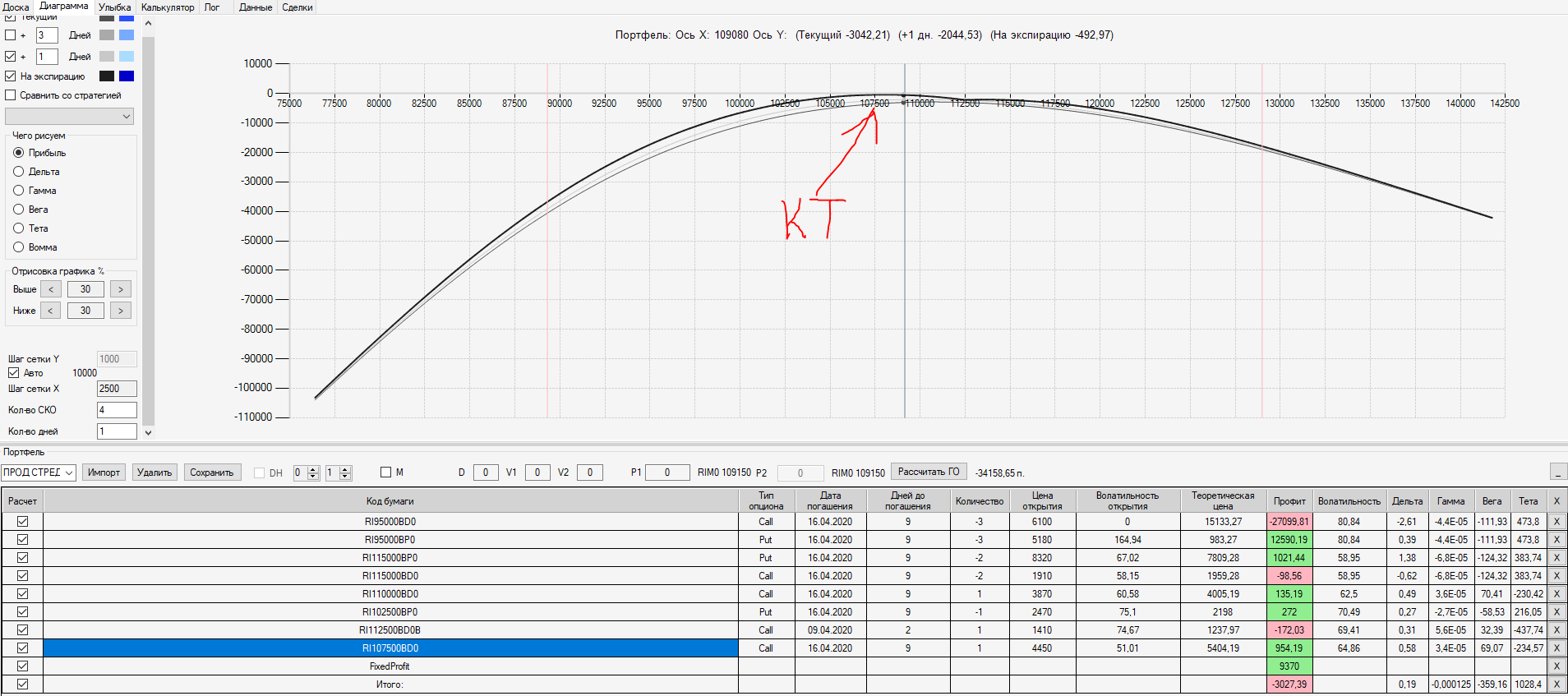Select the Вега radio button
The width and height of the screenshot is (1568, 696).
(x=18, y=210)
